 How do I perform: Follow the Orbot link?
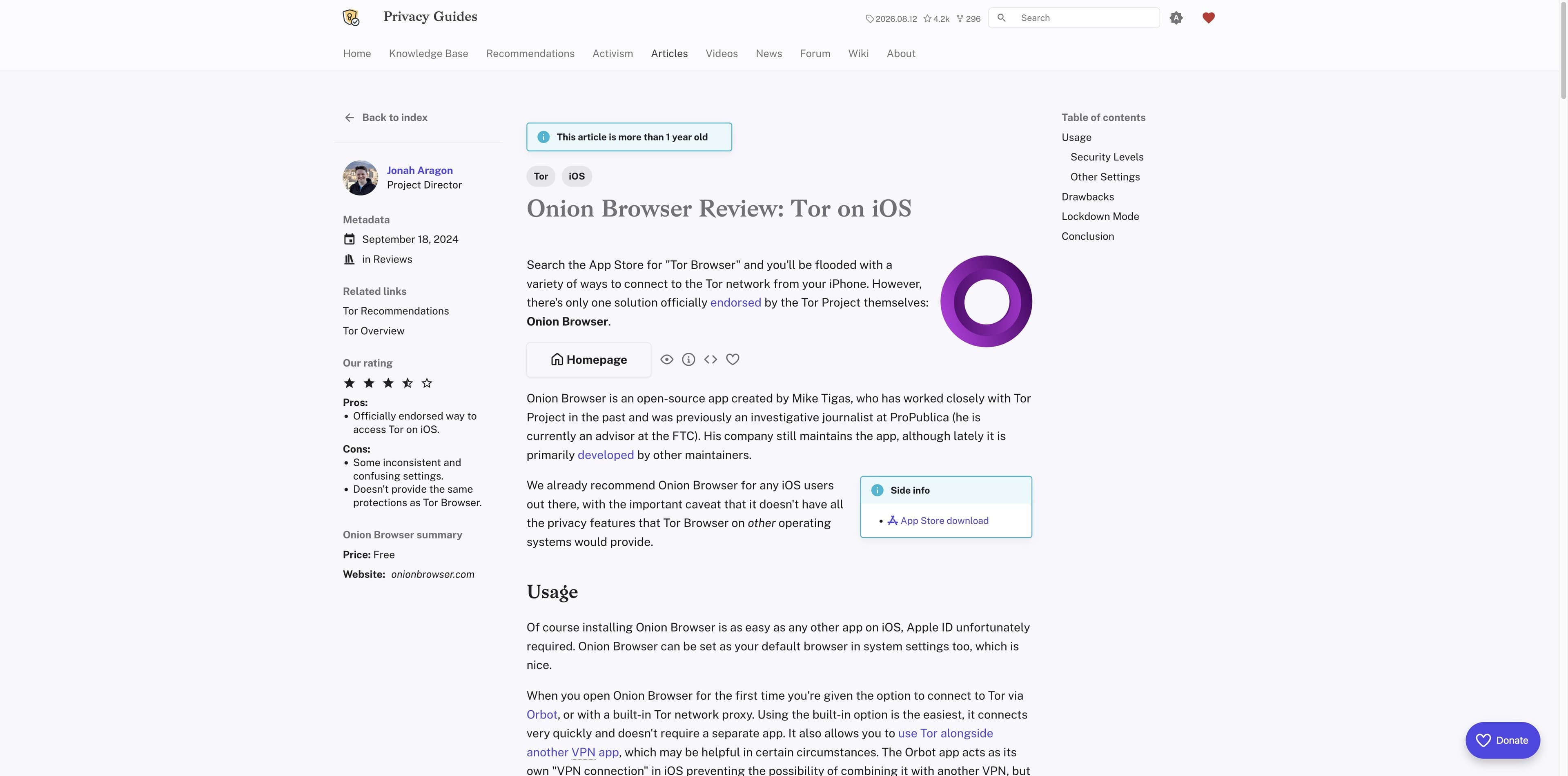(542, 714)
